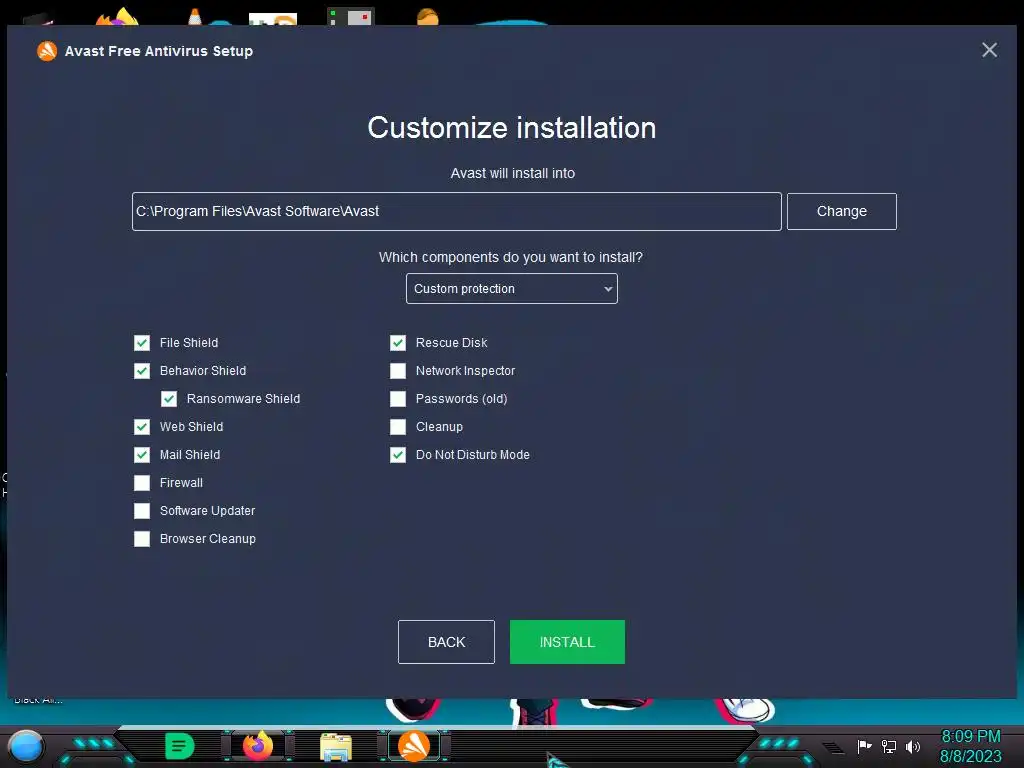Screen dimensions: 1024x768
Task: Click the install path input field
Action: pyautogui.click(x=456, y=212)
